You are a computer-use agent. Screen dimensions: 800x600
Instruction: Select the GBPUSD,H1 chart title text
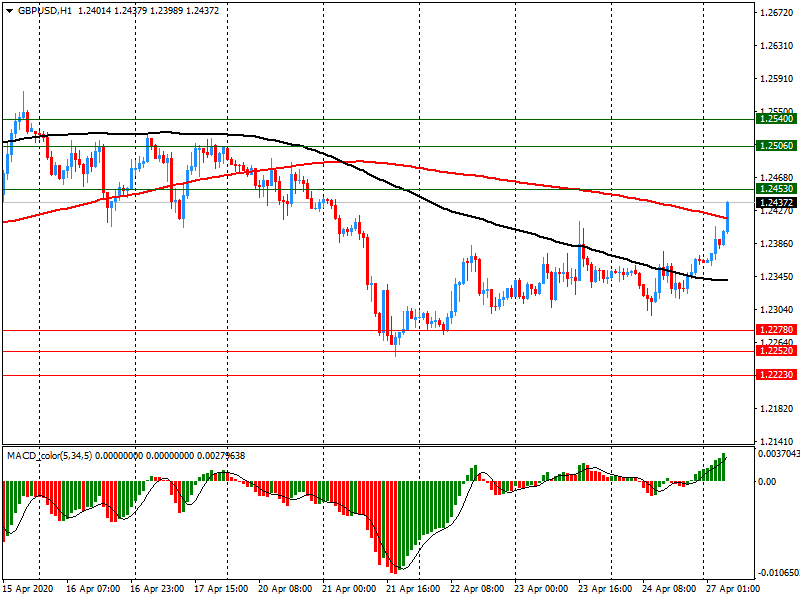[x=45, y=11]
